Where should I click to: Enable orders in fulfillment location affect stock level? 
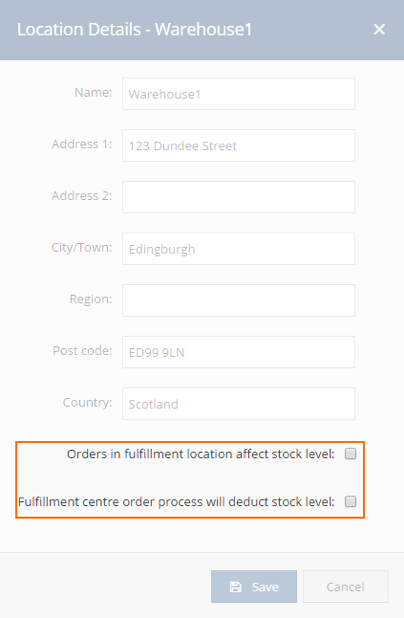point(350,454)
